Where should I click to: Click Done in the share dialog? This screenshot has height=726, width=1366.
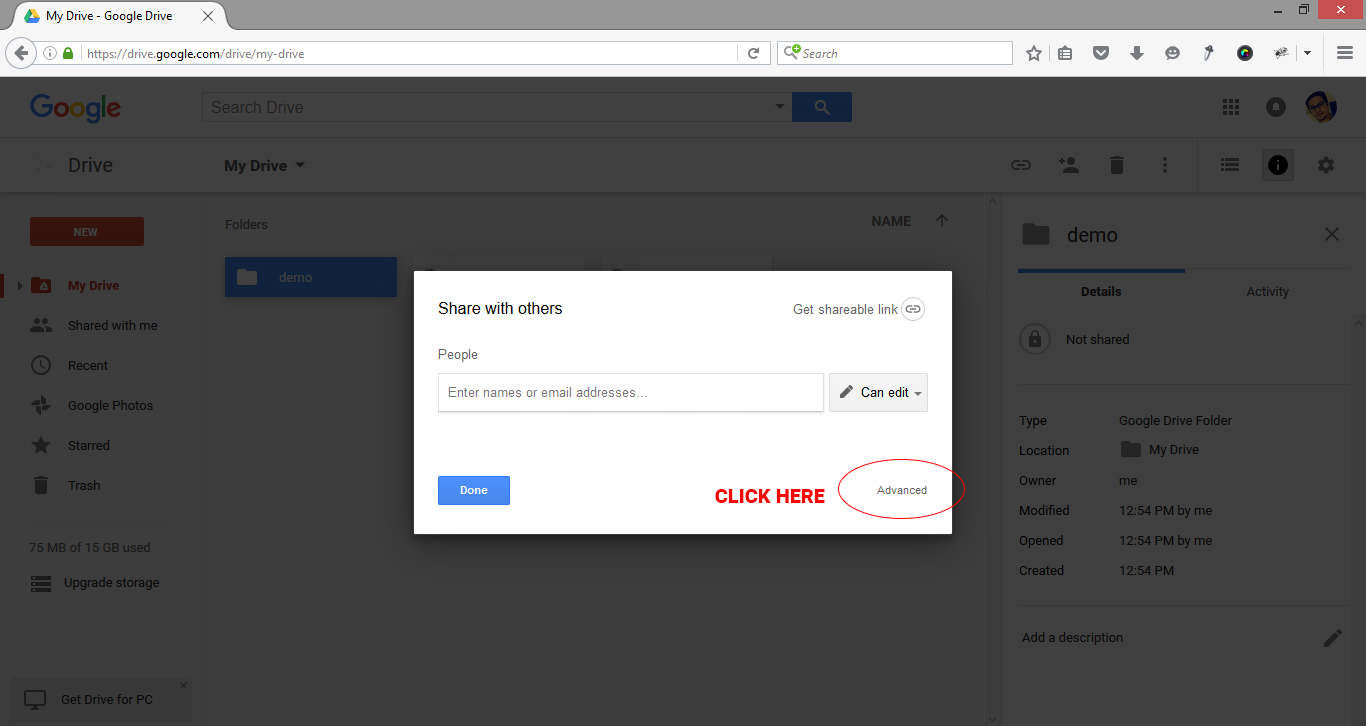[x=473, y=490]
